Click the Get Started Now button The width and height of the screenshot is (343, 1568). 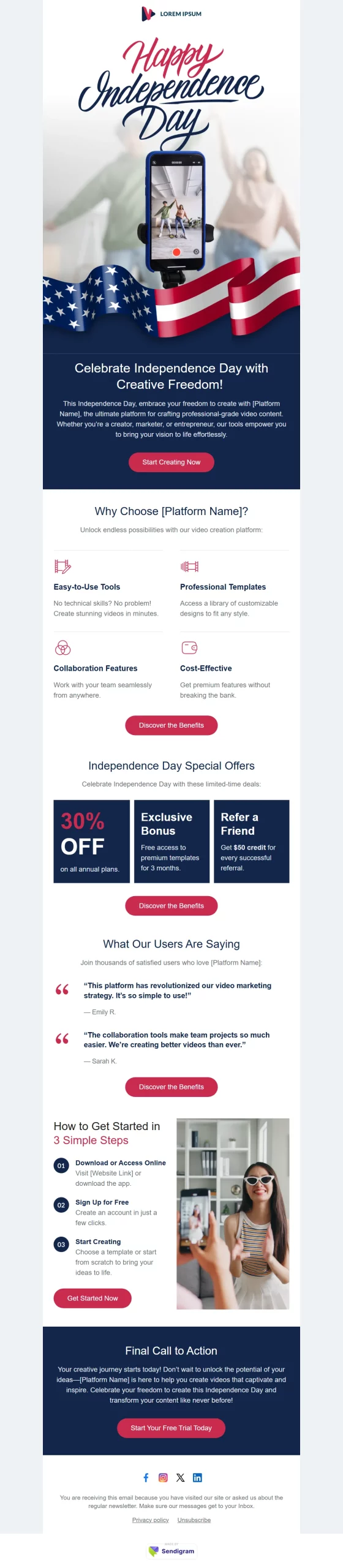tap(92, 1298)
